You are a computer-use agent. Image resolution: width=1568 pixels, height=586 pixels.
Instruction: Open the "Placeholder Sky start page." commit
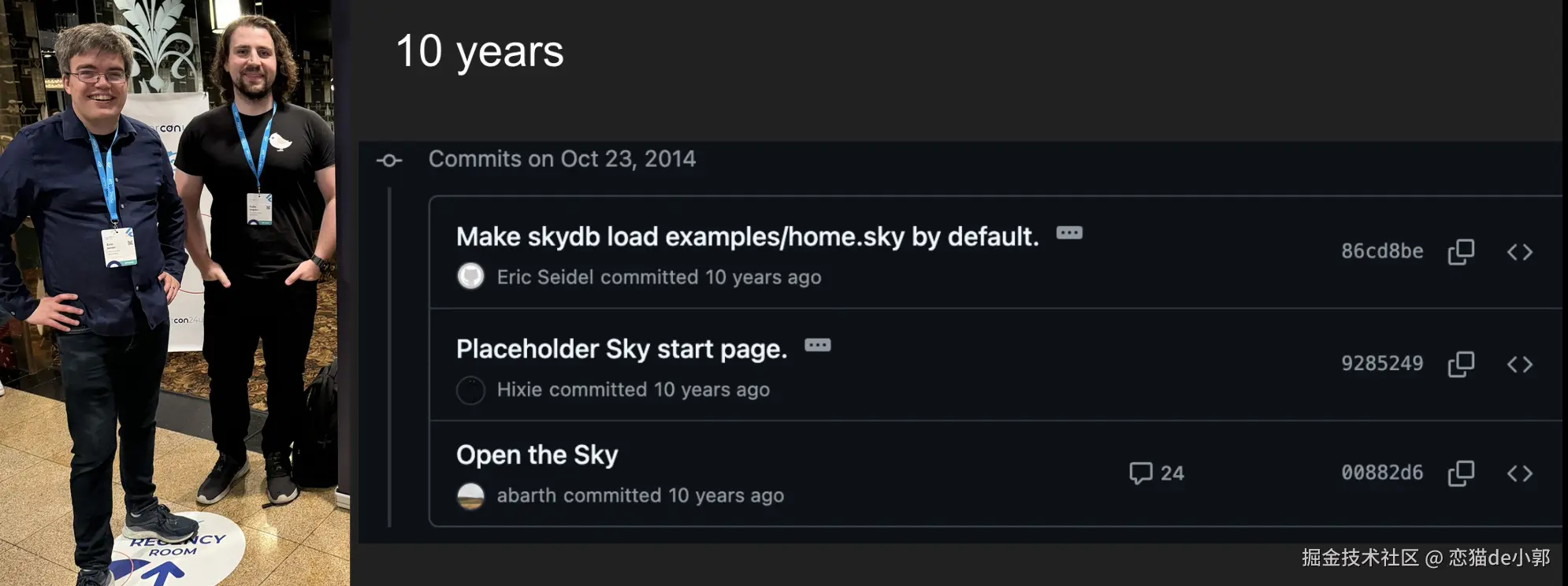click(622, 349)
